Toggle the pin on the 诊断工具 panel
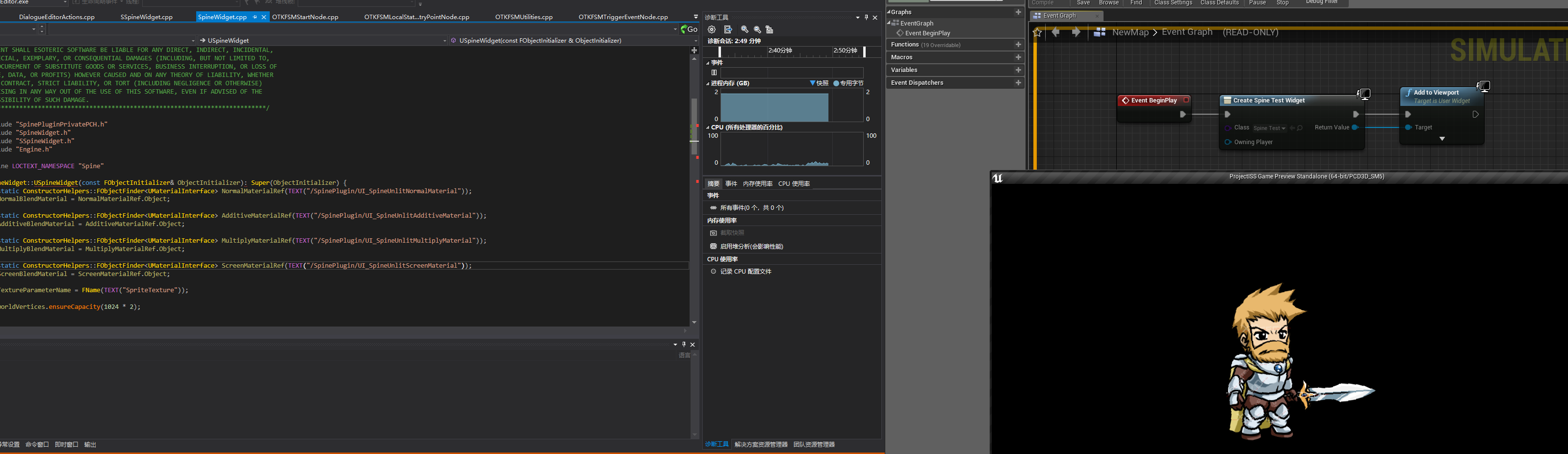This screenshot has width=1568, height=454. [x=866, y=17]
